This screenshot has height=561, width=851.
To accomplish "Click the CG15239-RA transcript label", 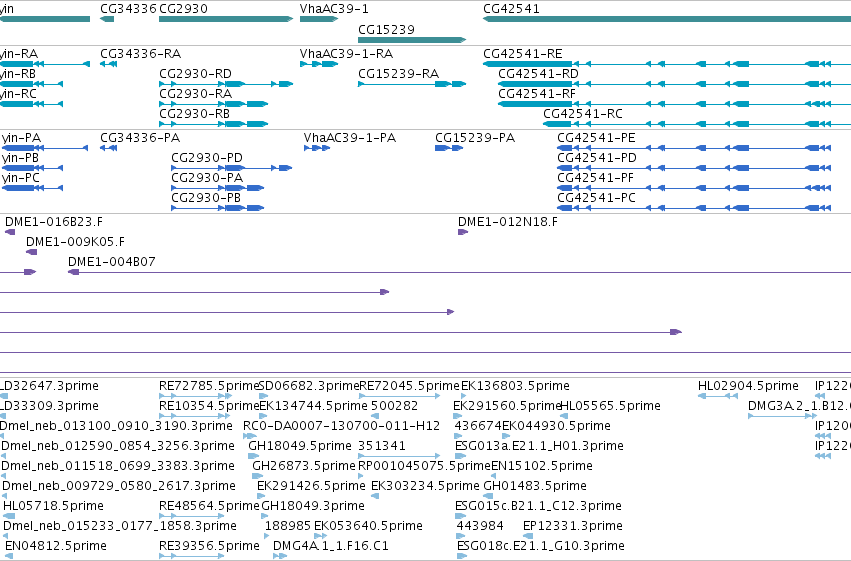I will coord(398,74).
